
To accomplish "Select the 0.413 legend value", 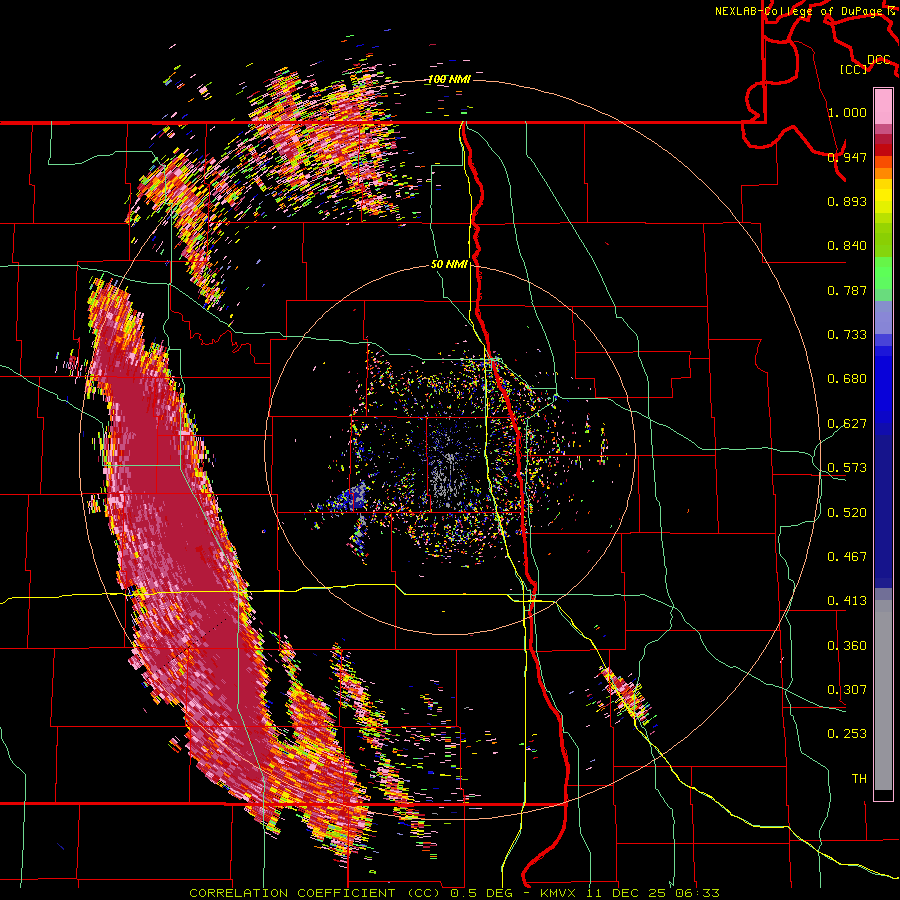I will point(847,601).
